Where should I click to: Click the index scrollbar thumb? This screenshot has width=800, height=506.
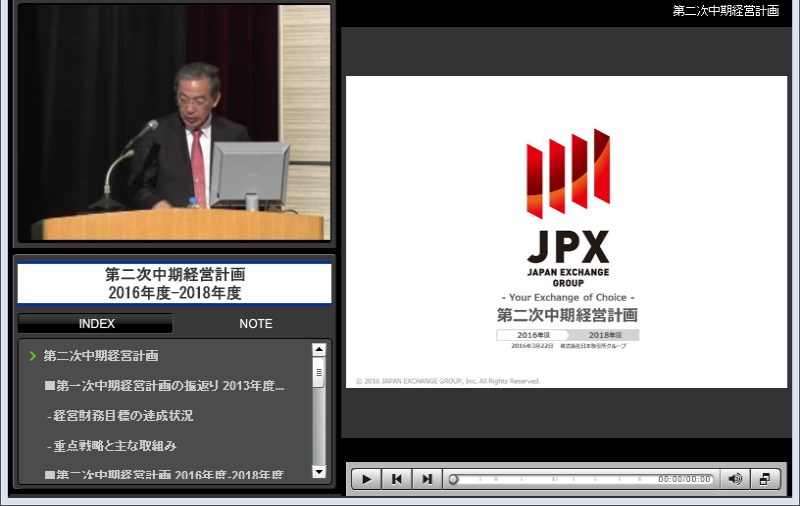(319, 372)
